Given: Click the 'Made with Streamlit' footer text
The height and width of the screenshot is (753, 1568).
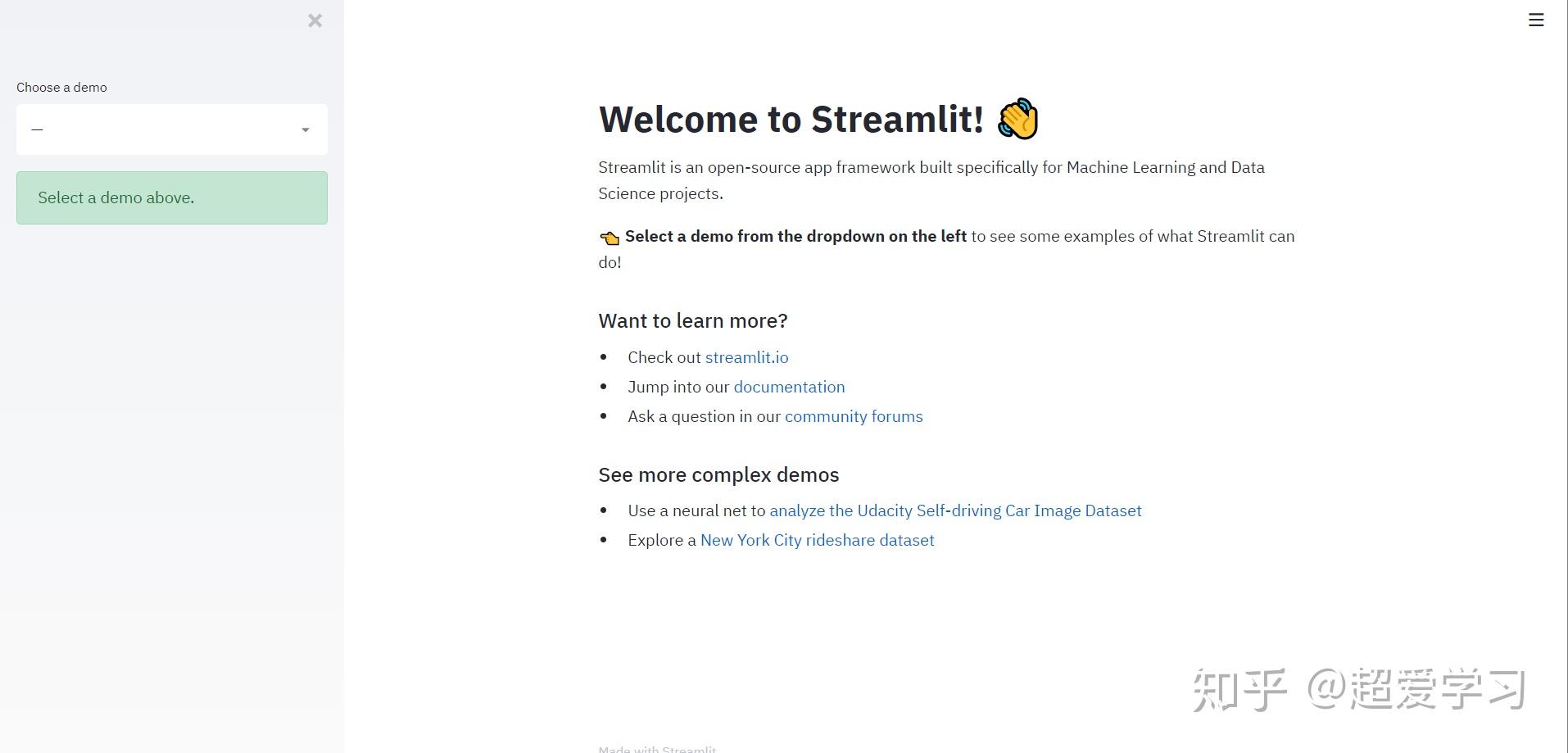Looking at the screenshot, I should point(657,749).
